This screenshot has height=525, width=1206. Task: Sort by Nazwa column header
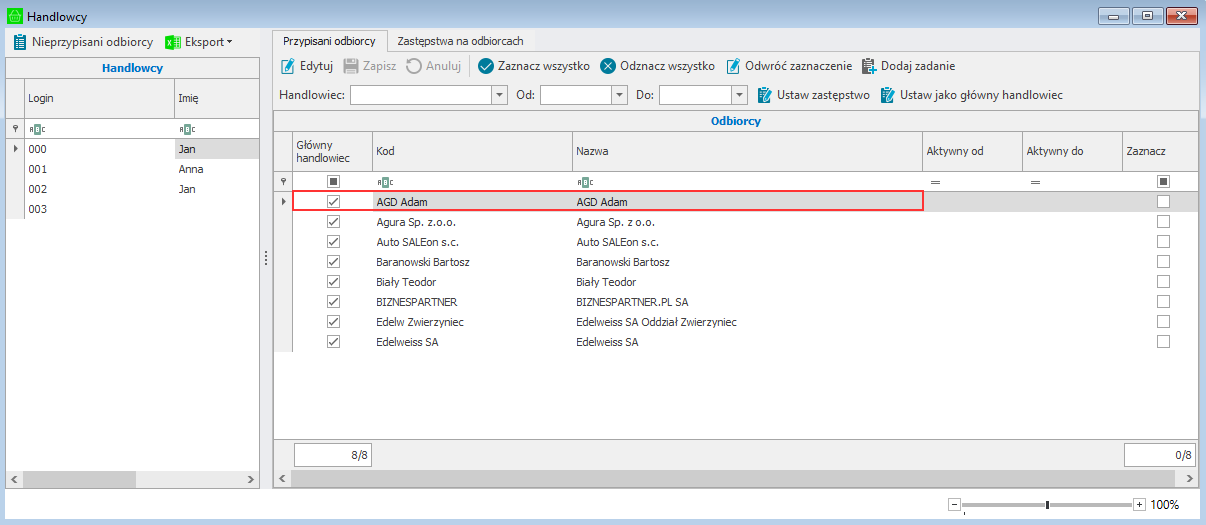point(745,151)
